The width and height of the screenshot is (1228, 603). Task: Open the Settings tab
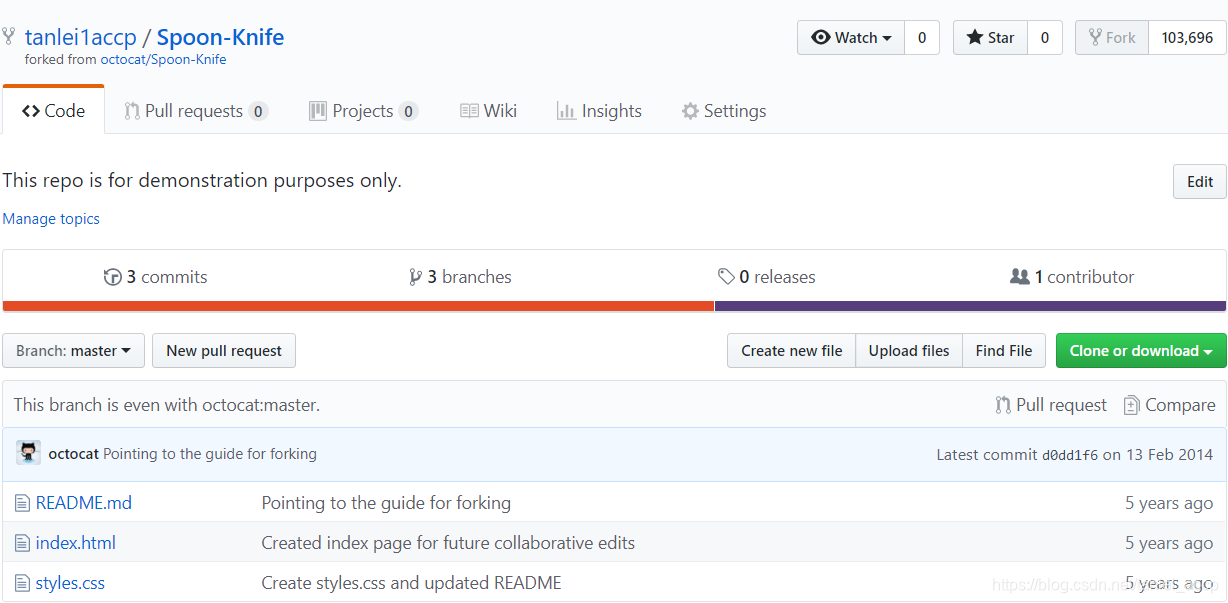pos(723,111)
